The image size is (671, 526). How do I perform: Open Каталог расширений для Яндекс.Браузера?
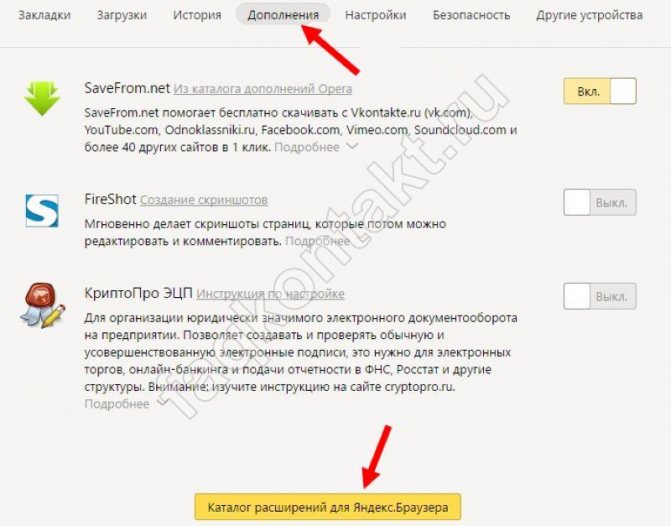328,507
